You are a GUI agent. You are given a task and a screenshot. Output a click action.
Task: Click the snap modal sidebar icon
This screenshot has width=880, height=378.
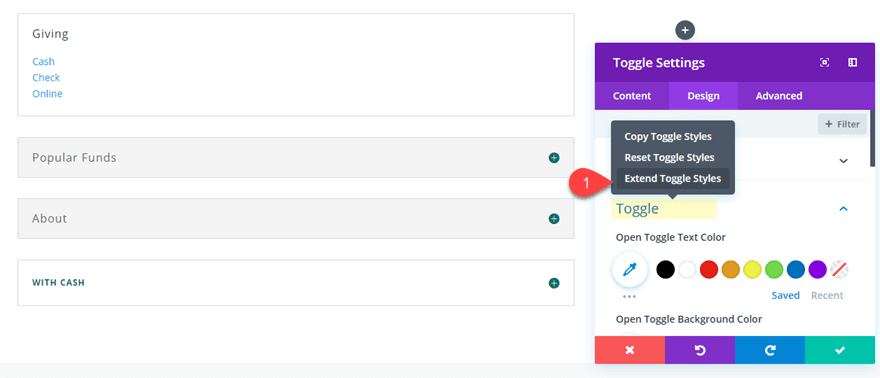852,62
